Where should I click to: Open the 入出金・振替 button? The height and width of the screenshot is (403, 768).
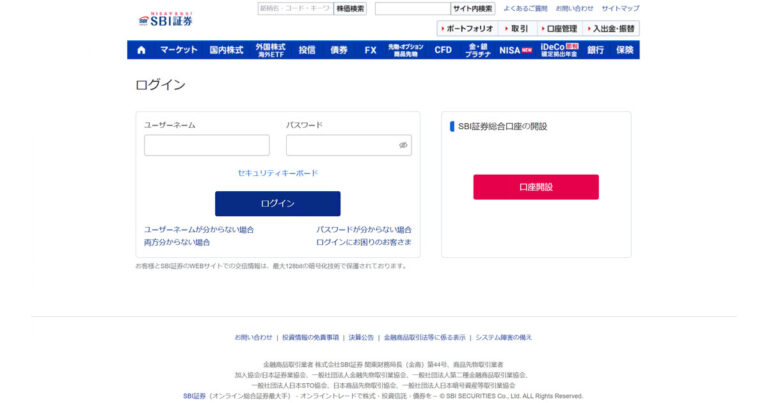610,29
